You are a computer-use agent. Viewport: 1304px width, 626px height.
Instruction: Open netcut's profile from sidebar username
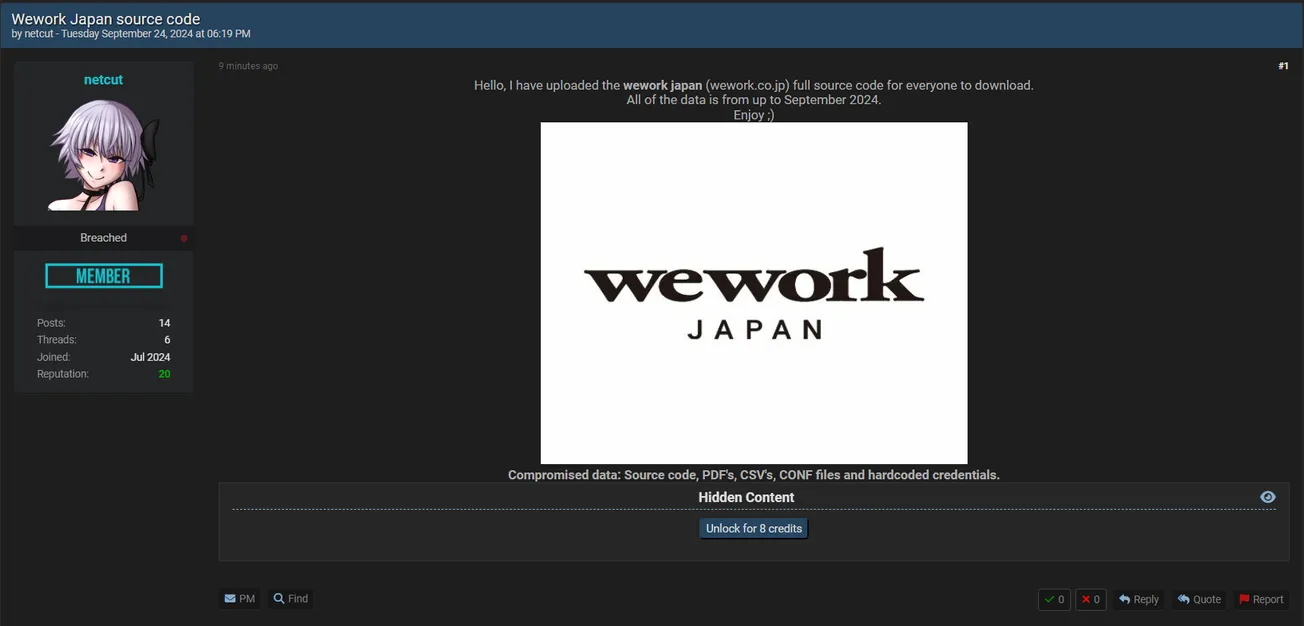click(x=103, y=80)
